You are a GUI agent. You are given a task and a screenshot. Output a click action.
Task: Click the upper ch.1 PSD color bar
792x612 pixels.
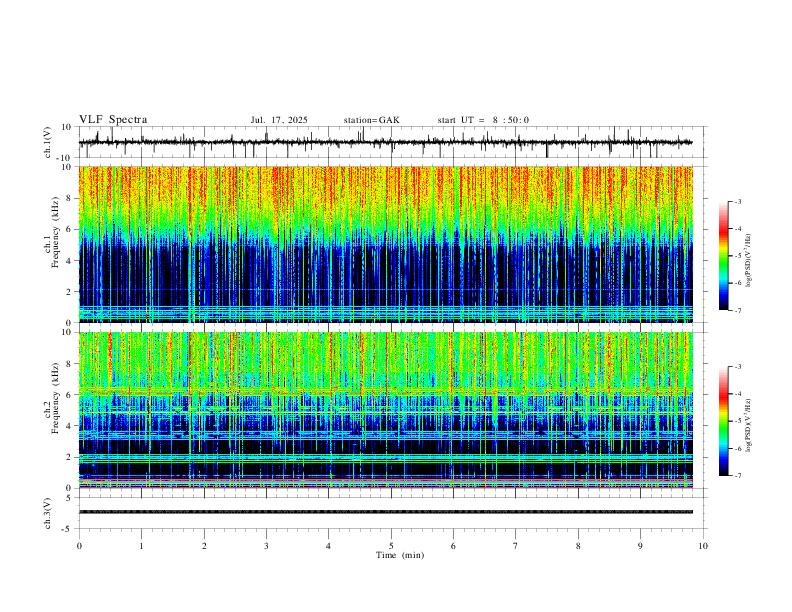(724, 256)
